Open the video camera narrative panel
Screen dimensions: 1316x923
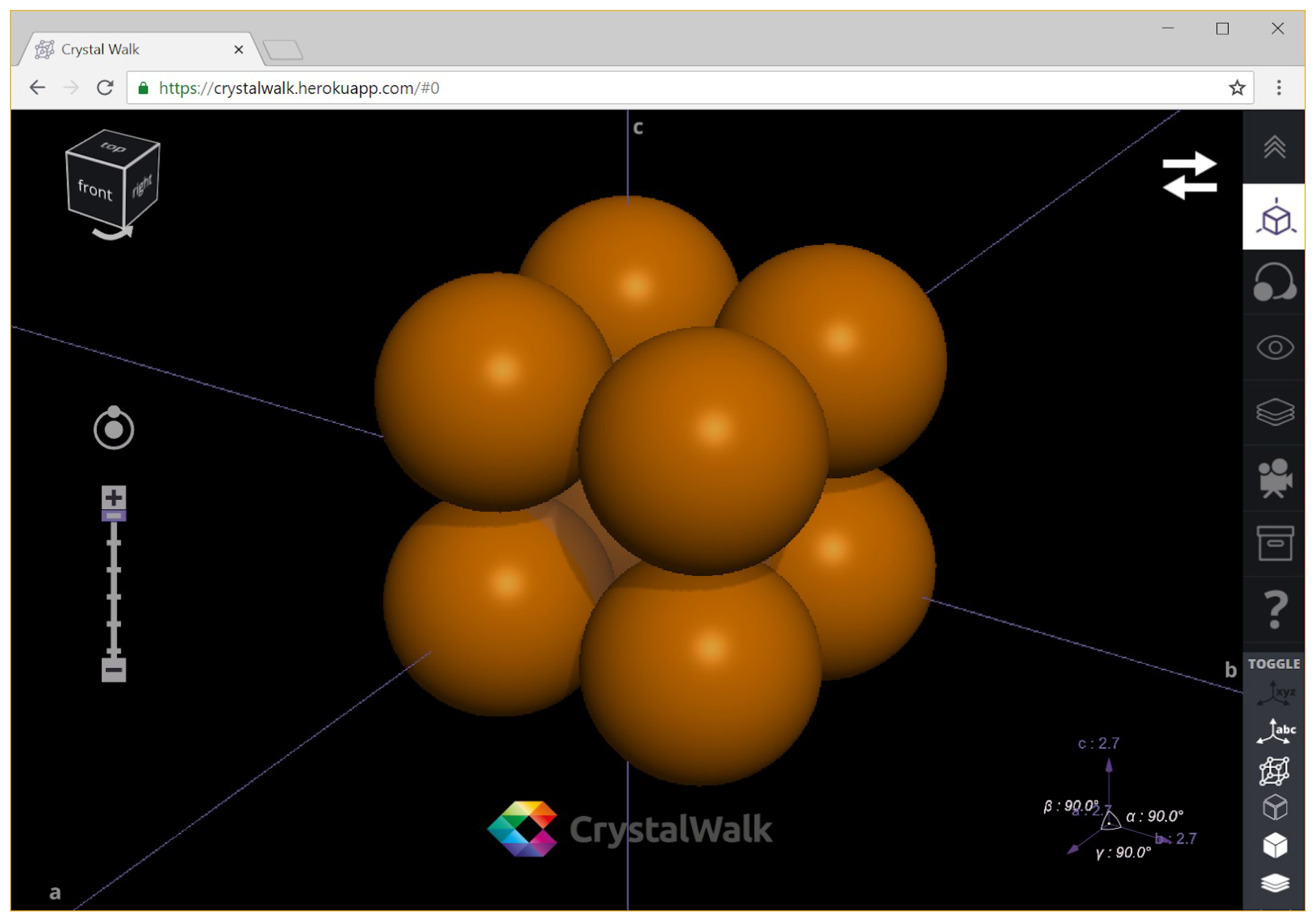[1275, 479]
